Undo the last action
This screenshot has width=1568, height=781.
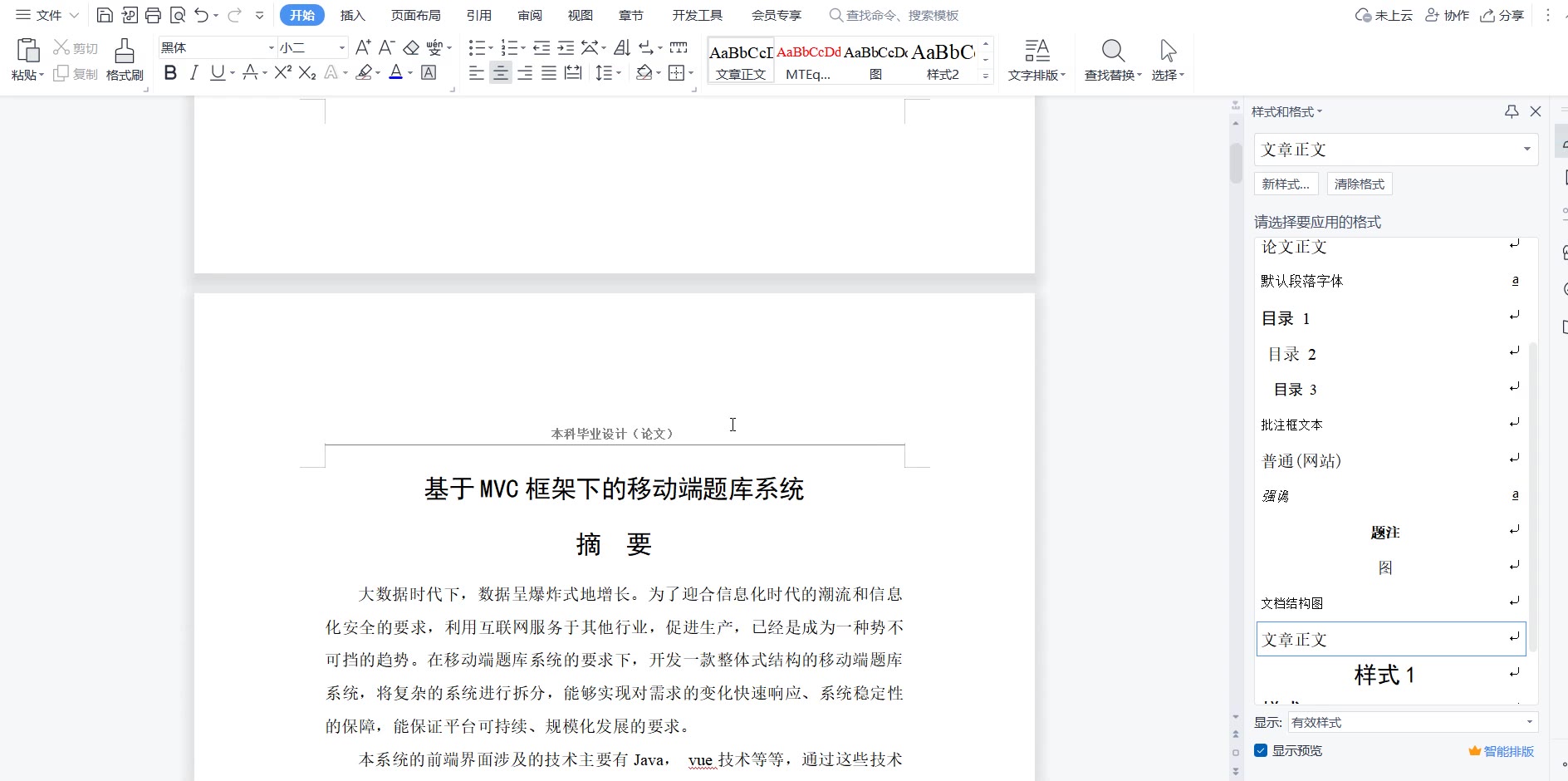pyautogui.click(x=201, y=15)
